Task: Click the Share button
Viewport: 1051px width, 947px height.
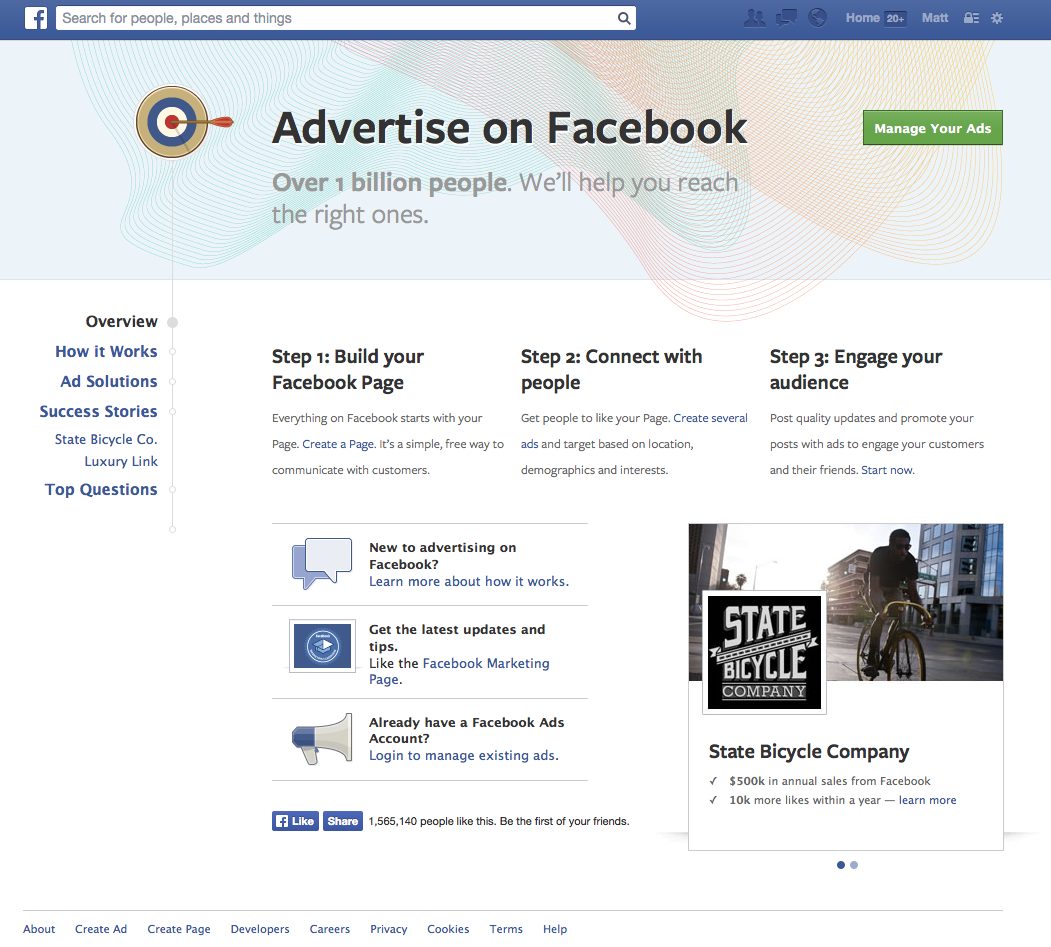Action: click(x=343, y=821)
